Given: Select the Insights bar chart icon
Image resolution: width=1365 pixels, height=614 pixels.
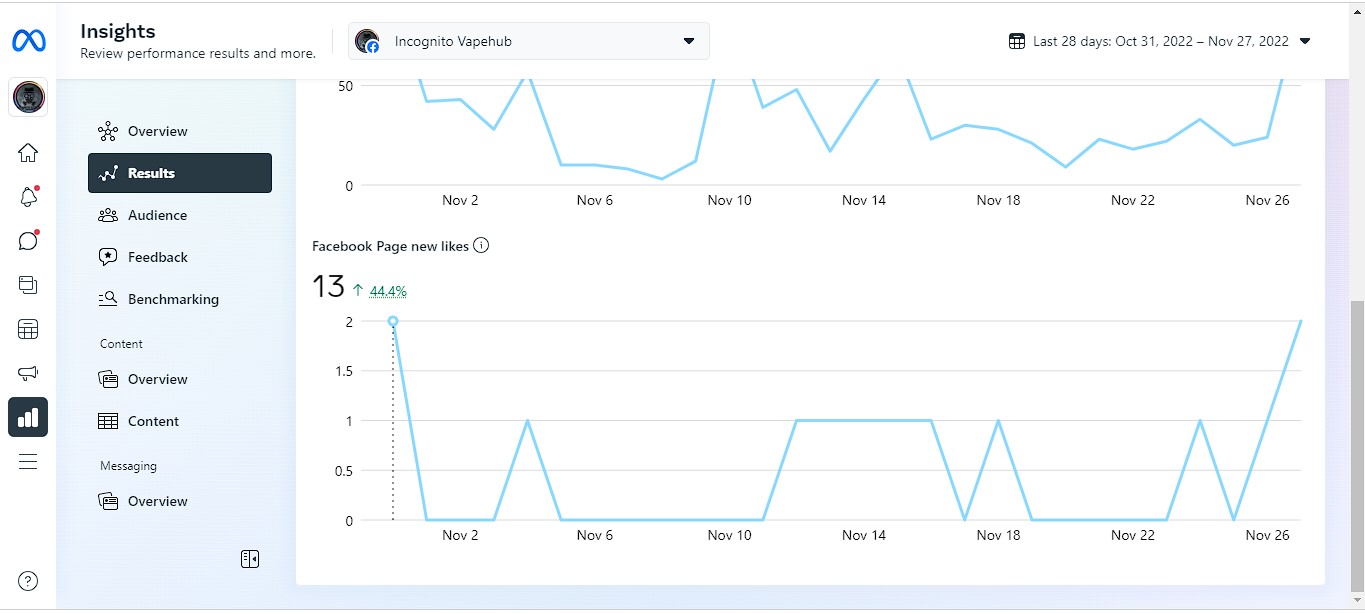Looking at the screenshot, I should click(x=28, y=417).
